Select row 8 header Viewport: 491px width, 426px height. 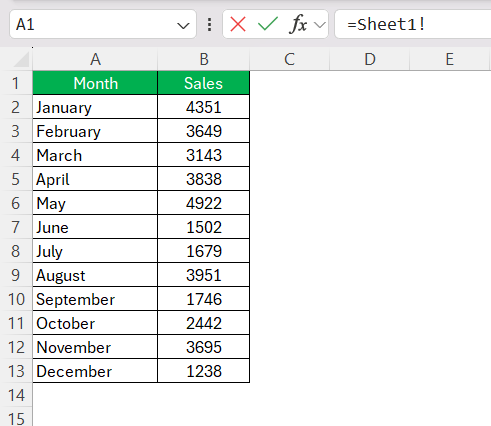tap(16, 251)
